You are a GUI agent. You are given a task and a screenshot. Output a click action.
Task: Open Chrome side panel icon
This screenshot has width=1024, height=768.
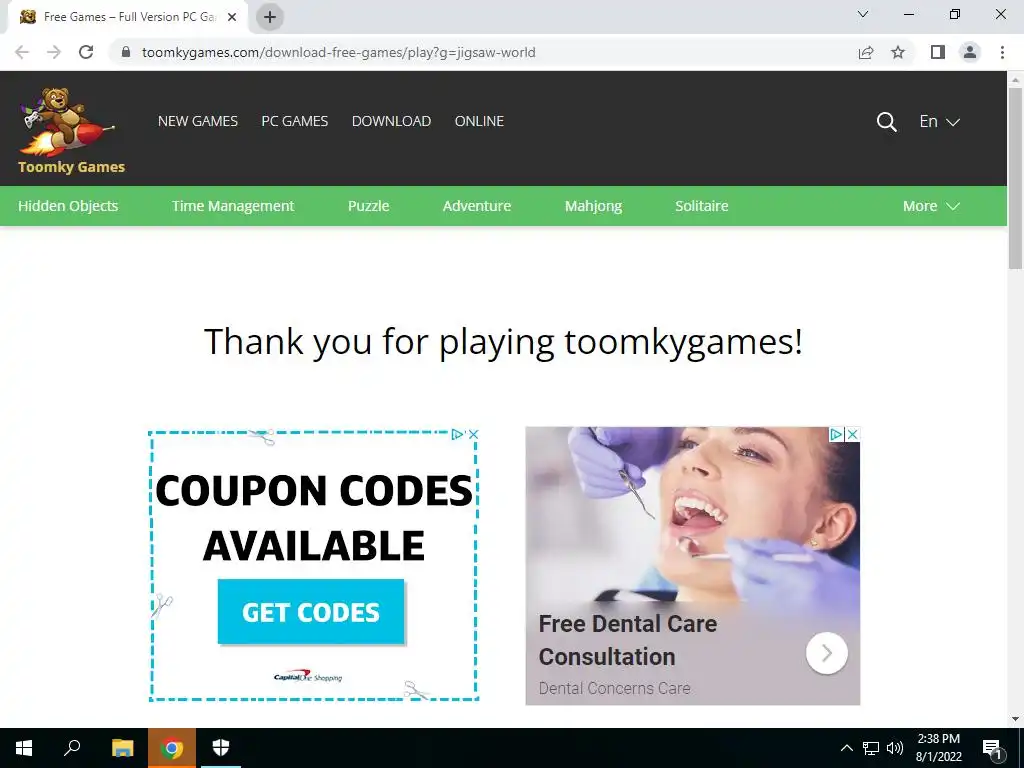938,52
